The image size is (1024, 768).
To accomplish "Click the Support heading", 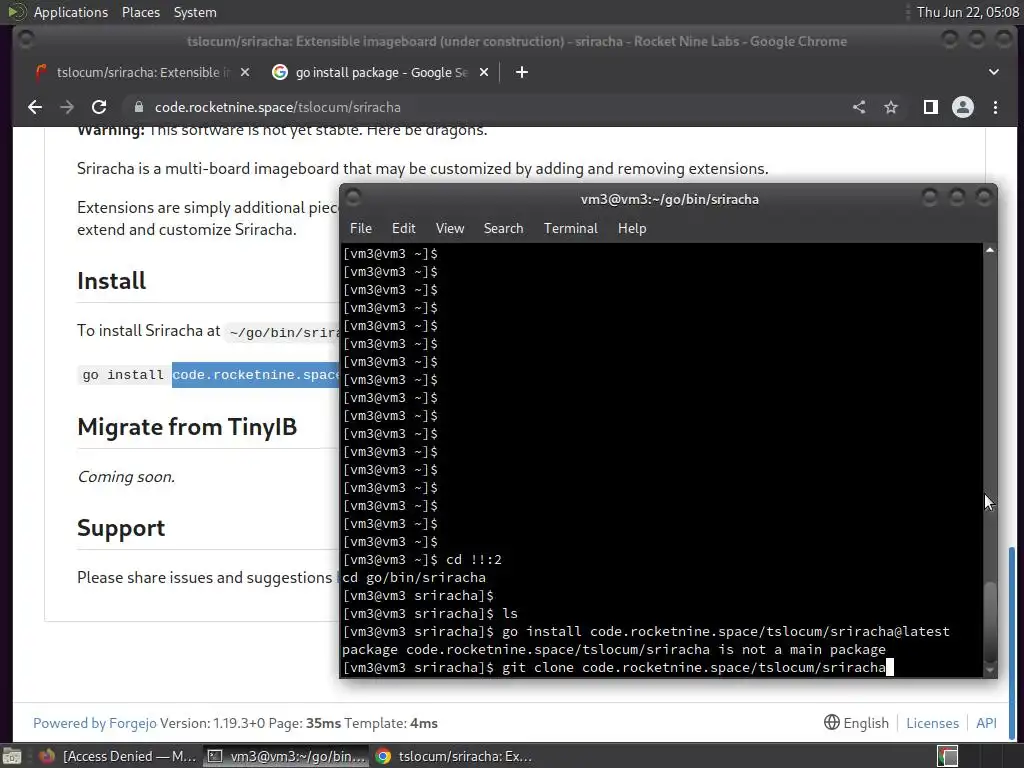I will (121, 528).
